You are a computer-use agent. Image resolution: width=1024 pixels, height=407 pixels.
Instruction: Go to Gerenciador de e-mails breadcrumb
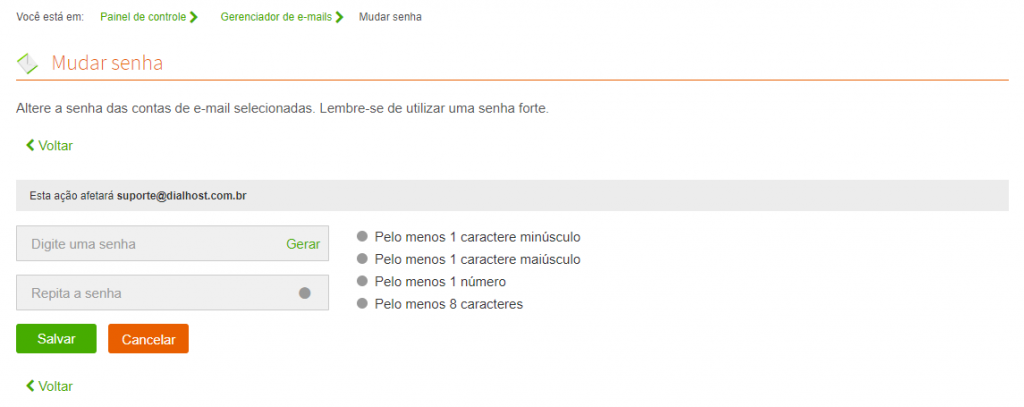pyautogui.click(x=276, y=17)
